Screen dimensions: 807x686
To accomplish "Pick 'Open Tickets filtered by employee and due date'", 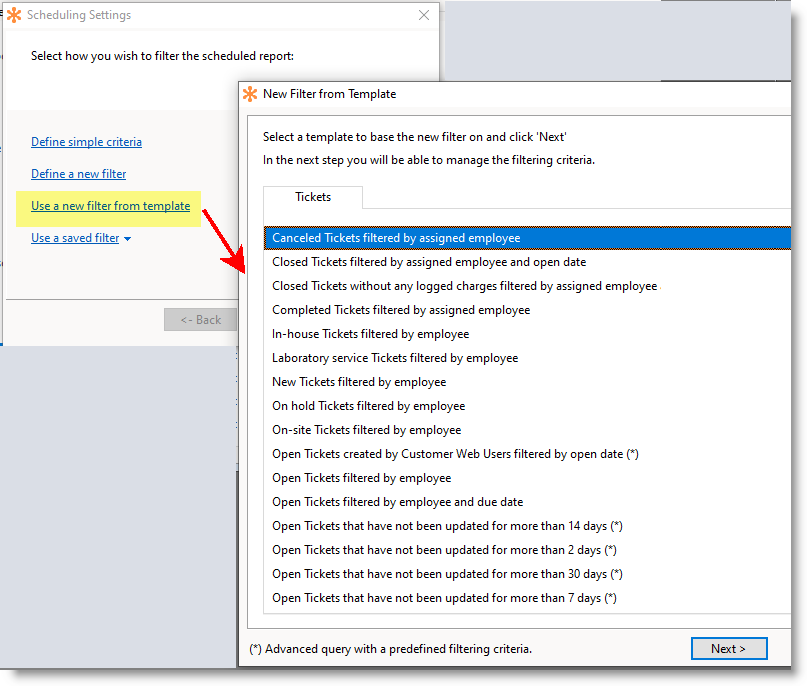I will [x=397, y=502].
